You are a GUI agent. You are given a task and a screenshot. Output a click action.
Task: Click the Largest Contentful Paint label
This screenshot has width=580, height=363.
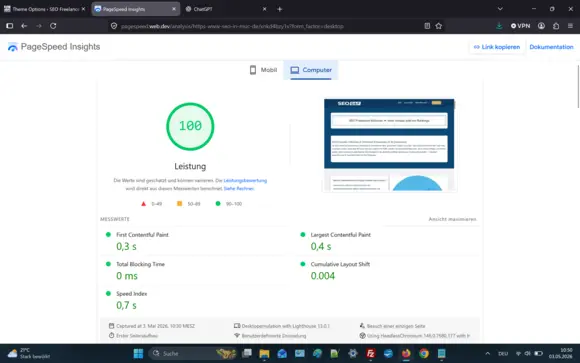click(x=341, y=235)
